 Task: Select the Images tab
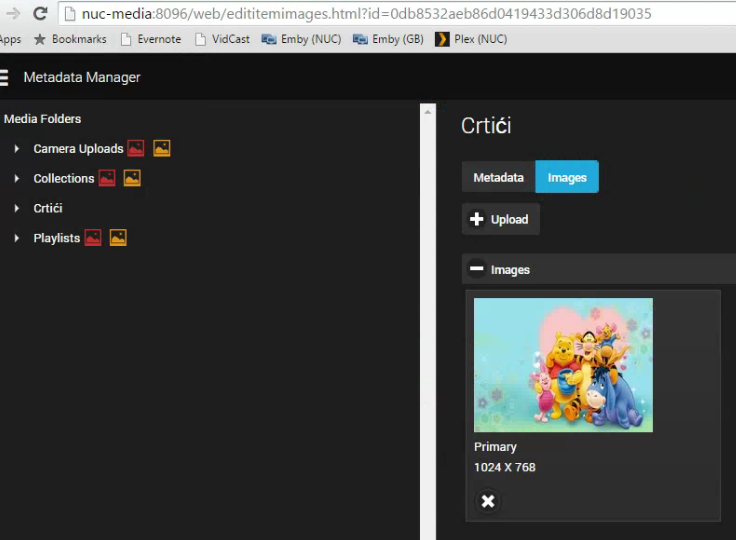pyautogui.click(x=567, y=177)
